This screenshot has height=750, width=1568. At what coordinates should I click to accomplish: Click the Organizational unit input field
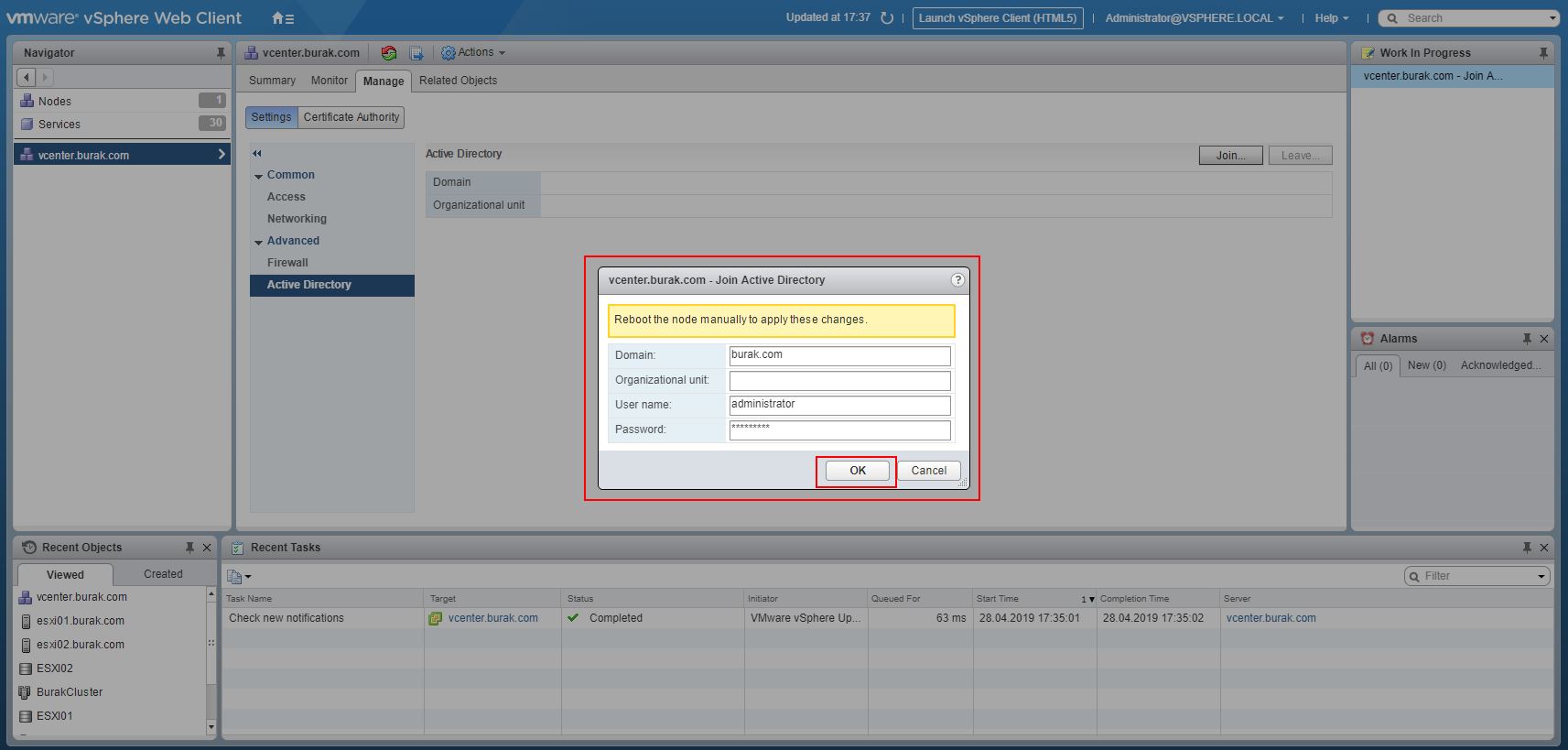pyautogui.click(x=839, y=381)
